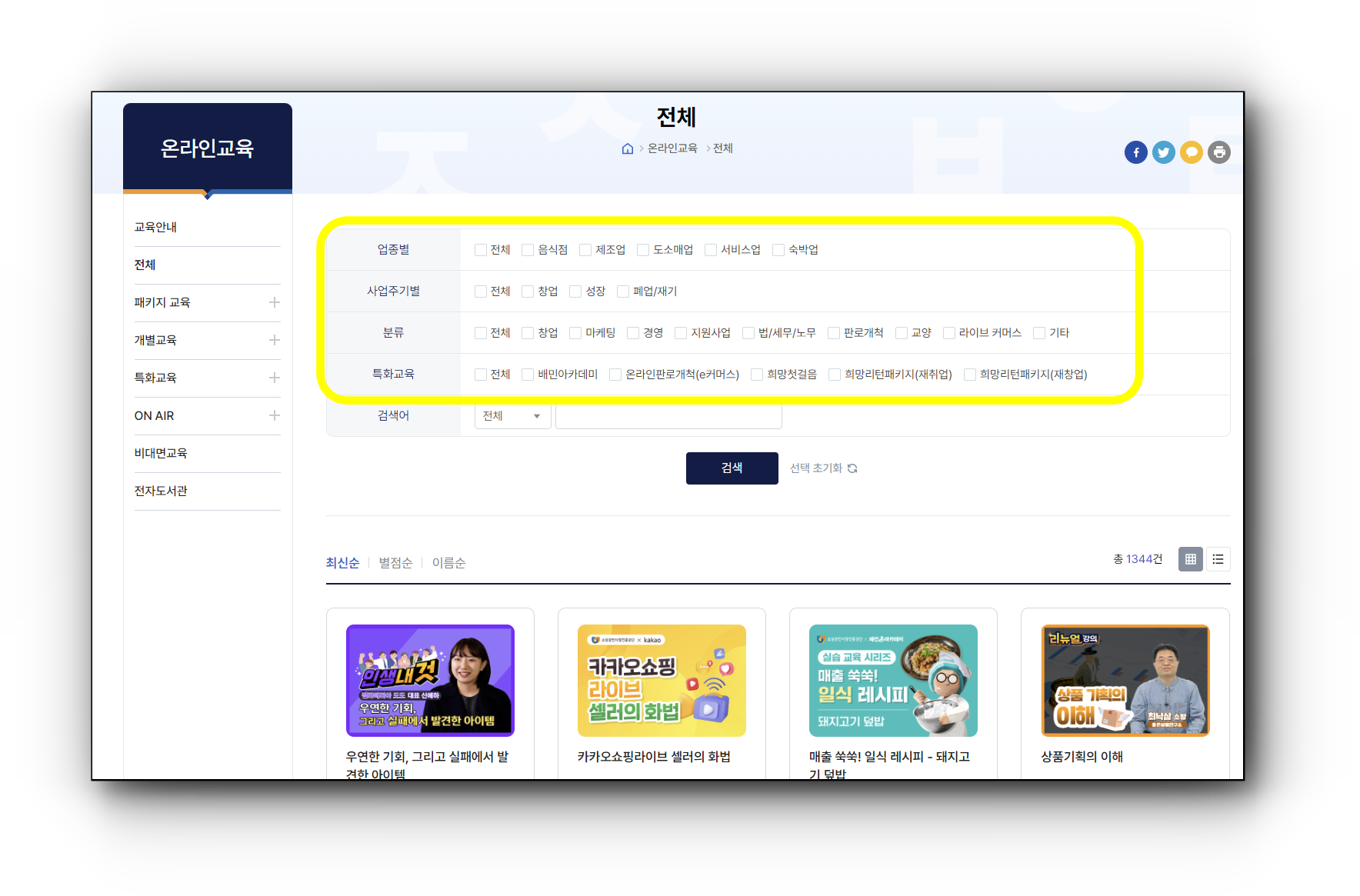The image size is (1360, 896).
Task: Open the 카카오쇼핑 라이브 course thumbnail
Action: click(662, 681)
